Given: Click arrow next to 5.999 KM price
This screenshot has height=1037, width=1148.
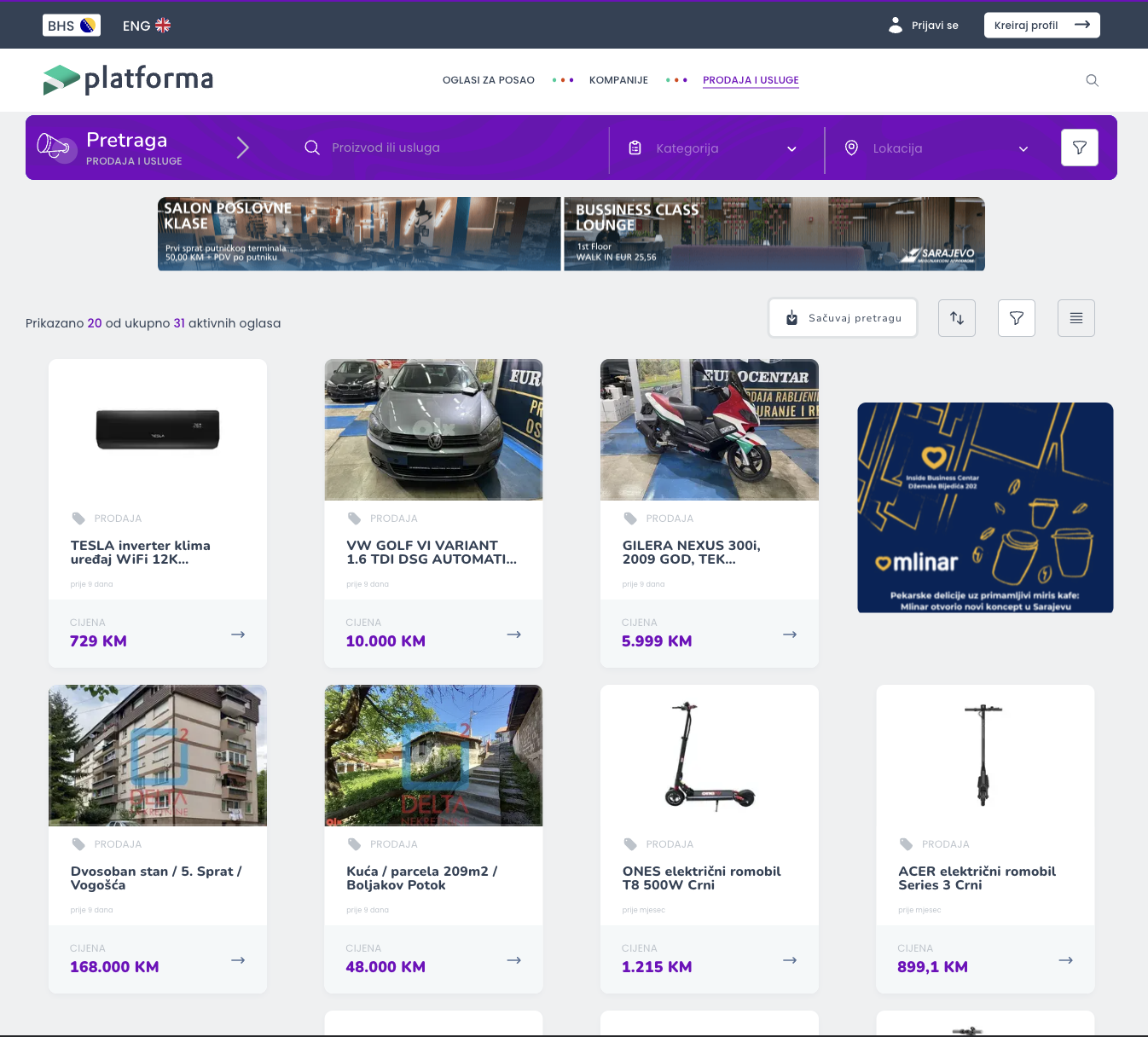Looking at the screenshot, I should (x=790, y=634).
